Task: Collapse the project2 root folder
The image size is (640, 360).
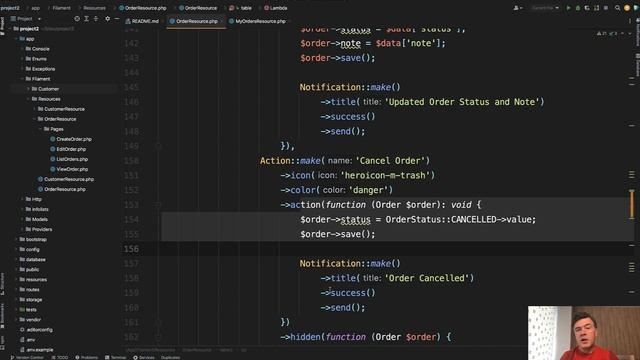Action: pyautogui.click(x=10, y=29)
